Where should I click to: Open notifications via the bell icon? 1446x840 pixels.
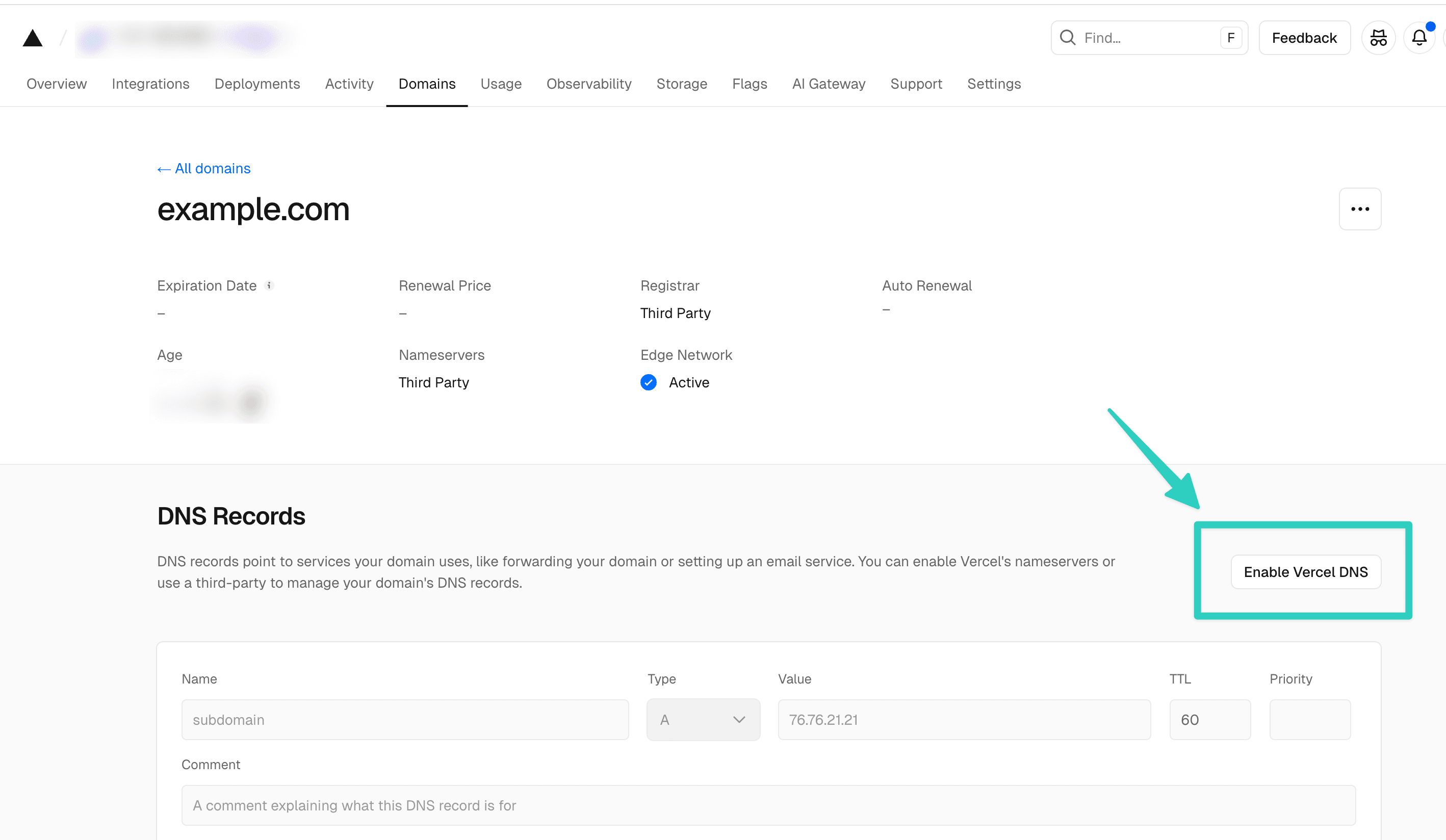(x=1419, y=37)
